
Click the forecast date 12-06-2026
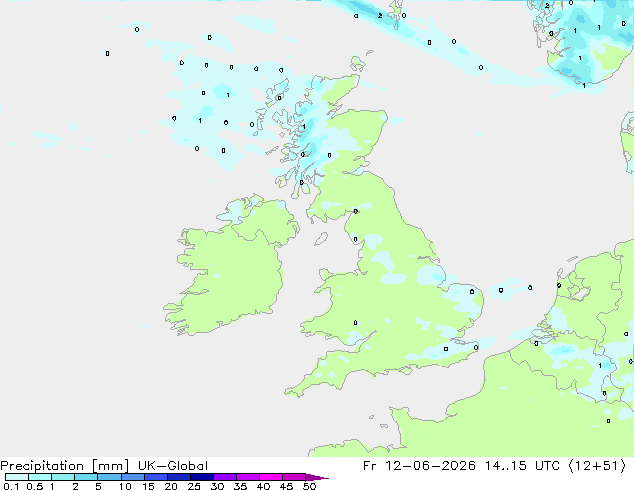(430, 466)
